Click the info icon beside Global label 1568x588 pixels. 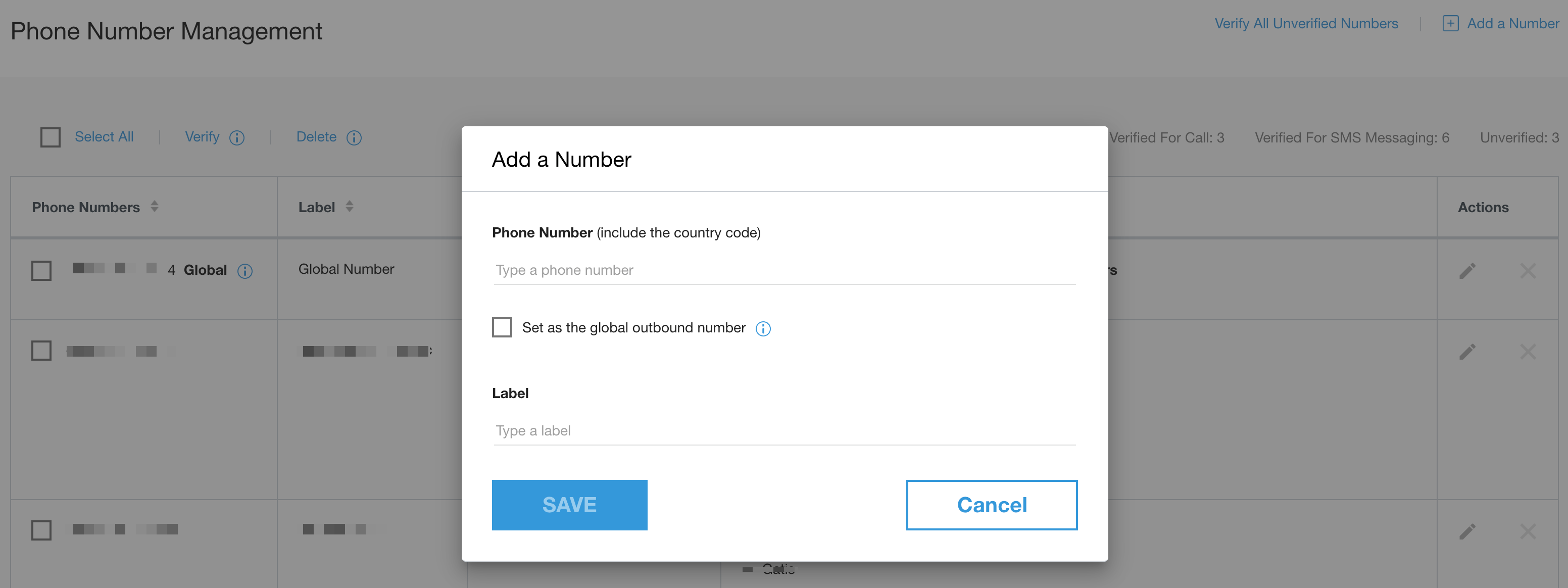244,271
